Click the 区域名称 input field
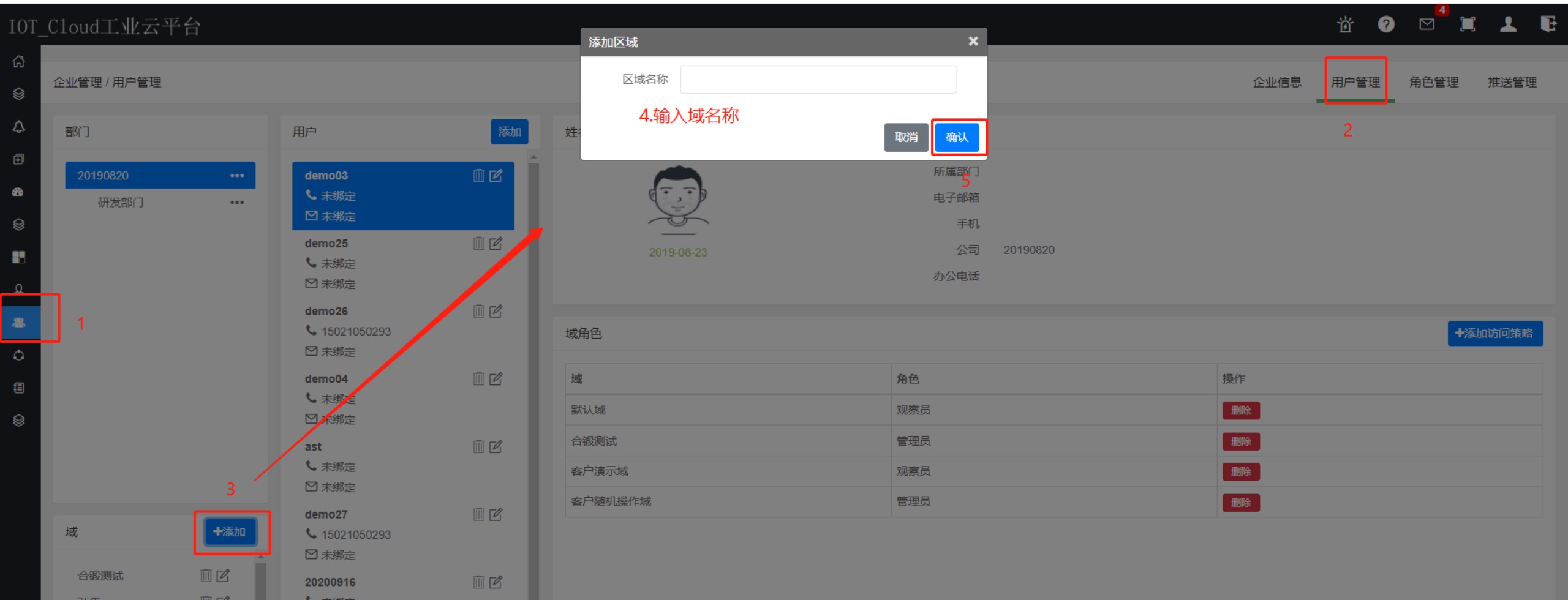This screenshot has height=600, width=1568. pyautogui.click(x=818, y=80)
